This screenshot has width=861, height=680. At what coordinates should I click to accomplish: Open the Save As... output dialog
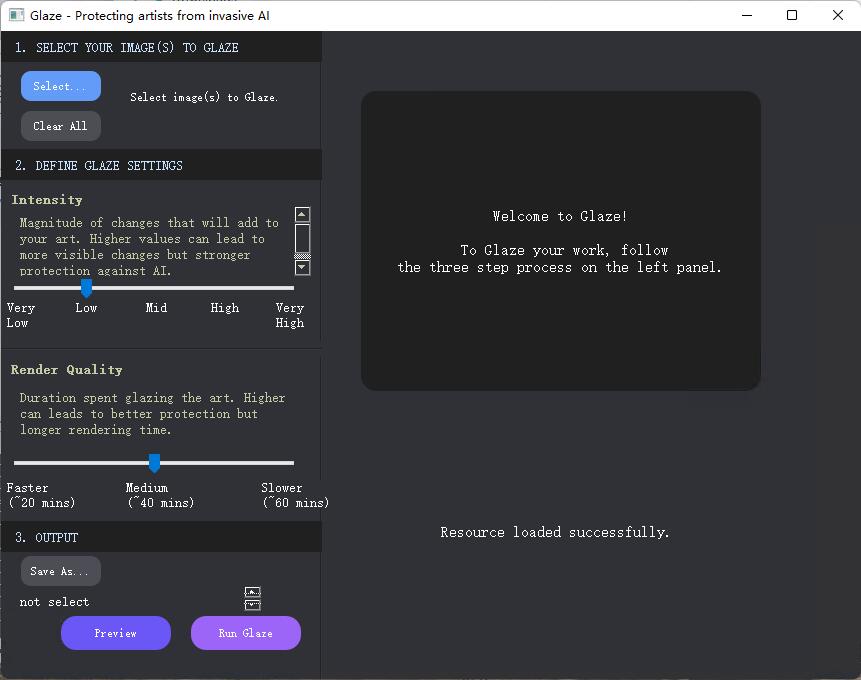point(61,571)
